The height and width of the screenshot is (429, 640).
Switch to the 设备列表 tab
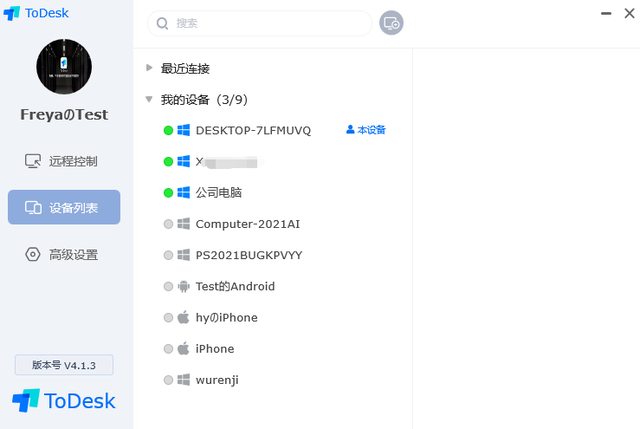point(64,207)
